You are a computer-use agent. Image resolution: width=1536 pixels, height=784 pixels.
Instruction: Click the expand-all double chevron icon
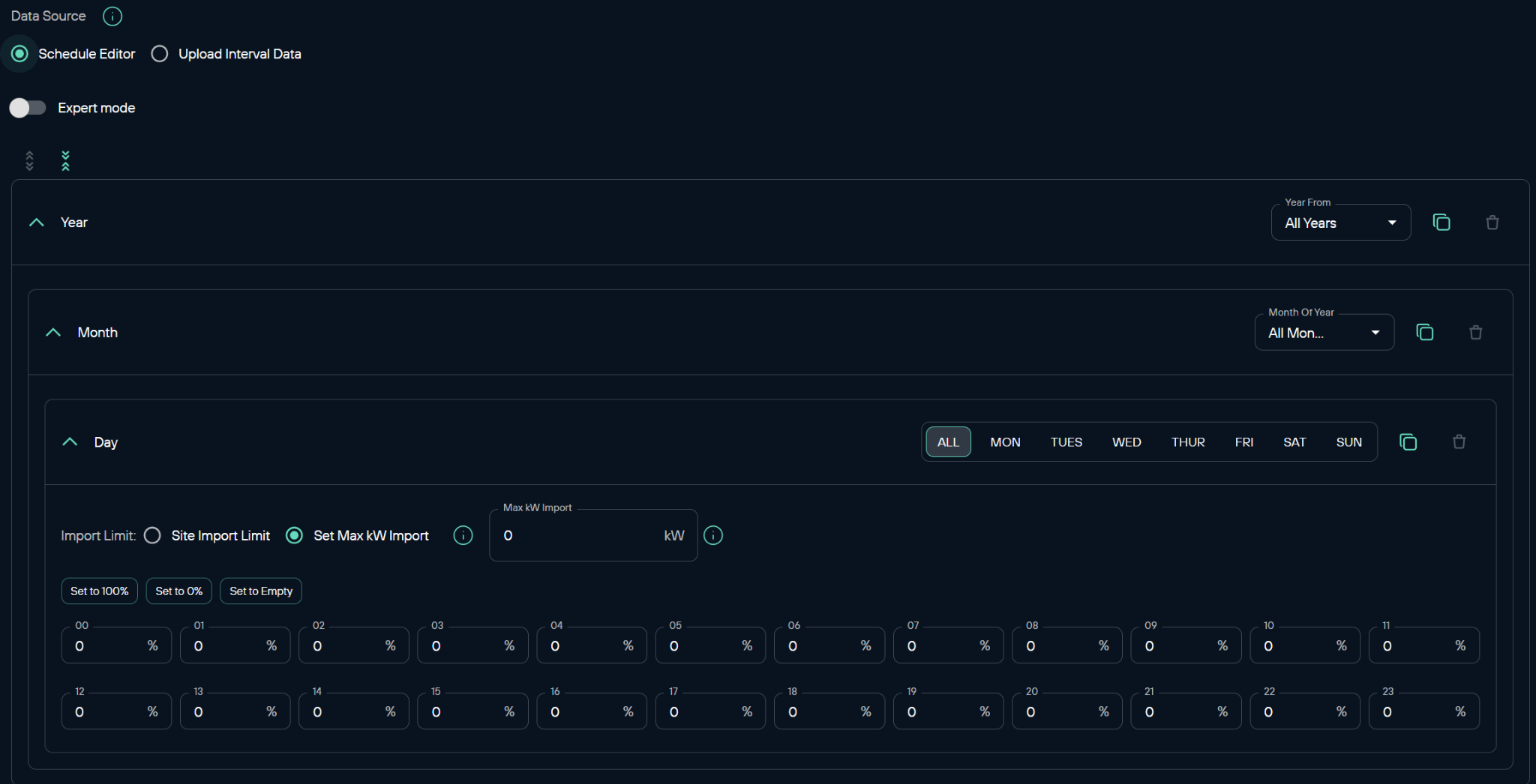tap(29, 160)
